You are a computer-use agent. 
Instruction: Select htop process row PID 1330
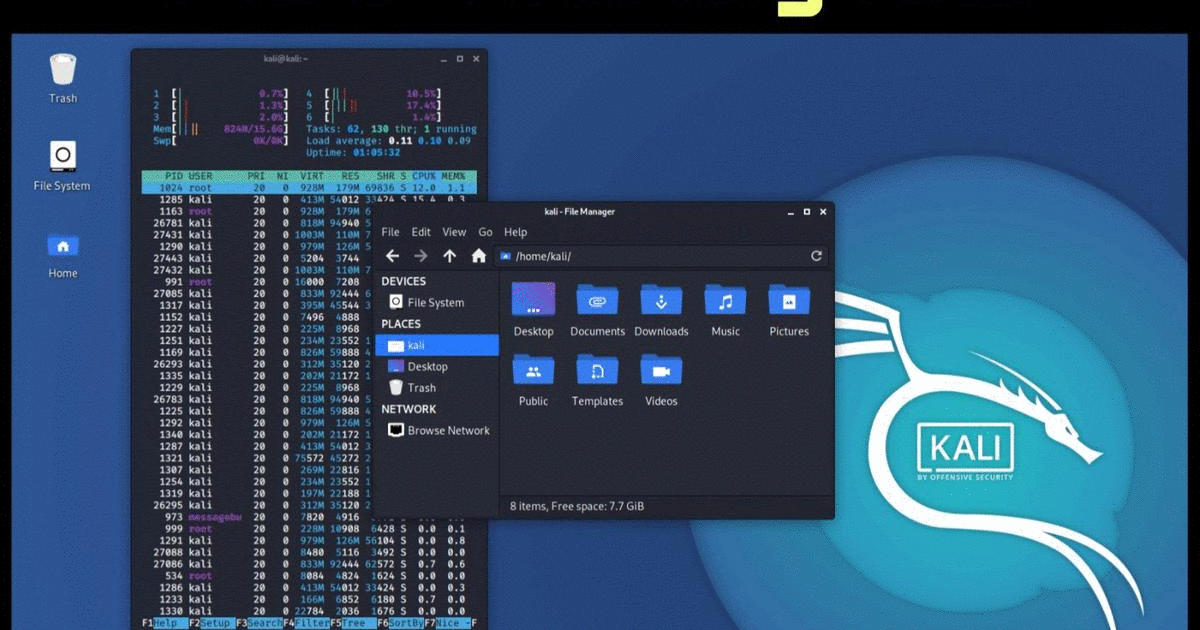tap(309, 611)
